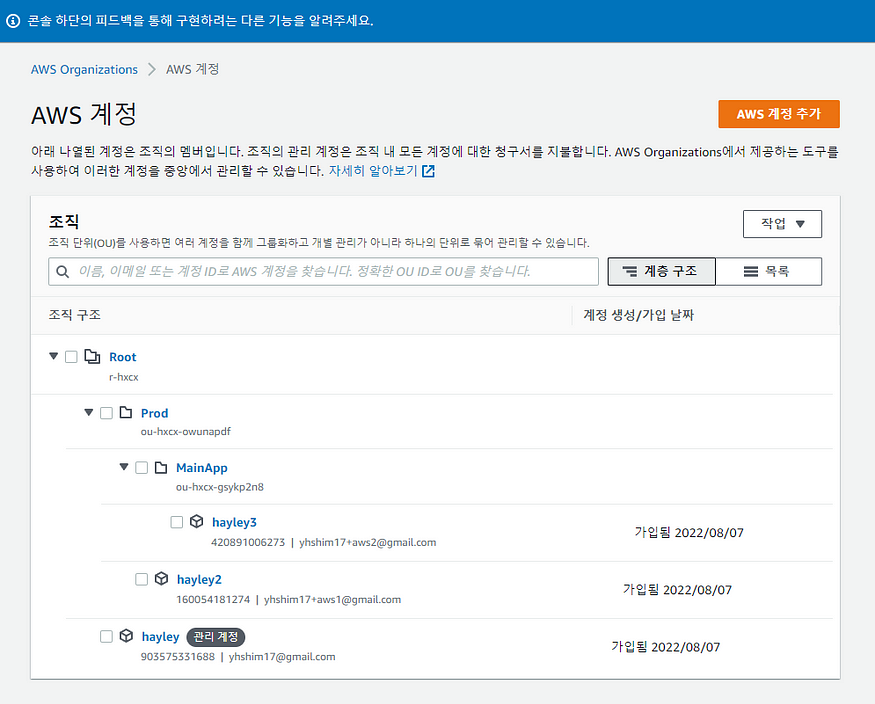
Task: Open the Root link
Action: (x=123, y=357)
